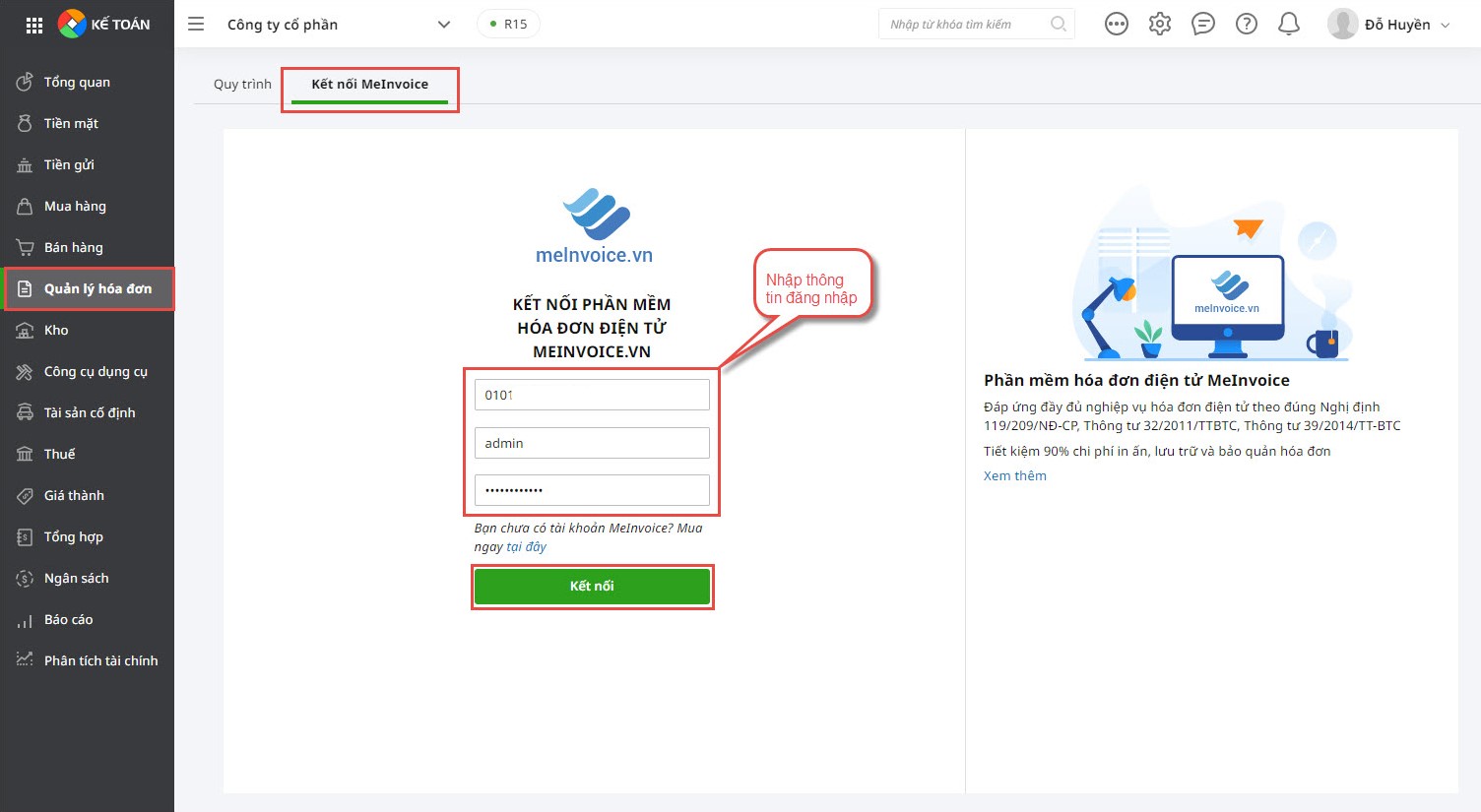Open the Bán hàng menu item
The height and width of the screenshot is (812, 1481).
(x=87, y=248)
